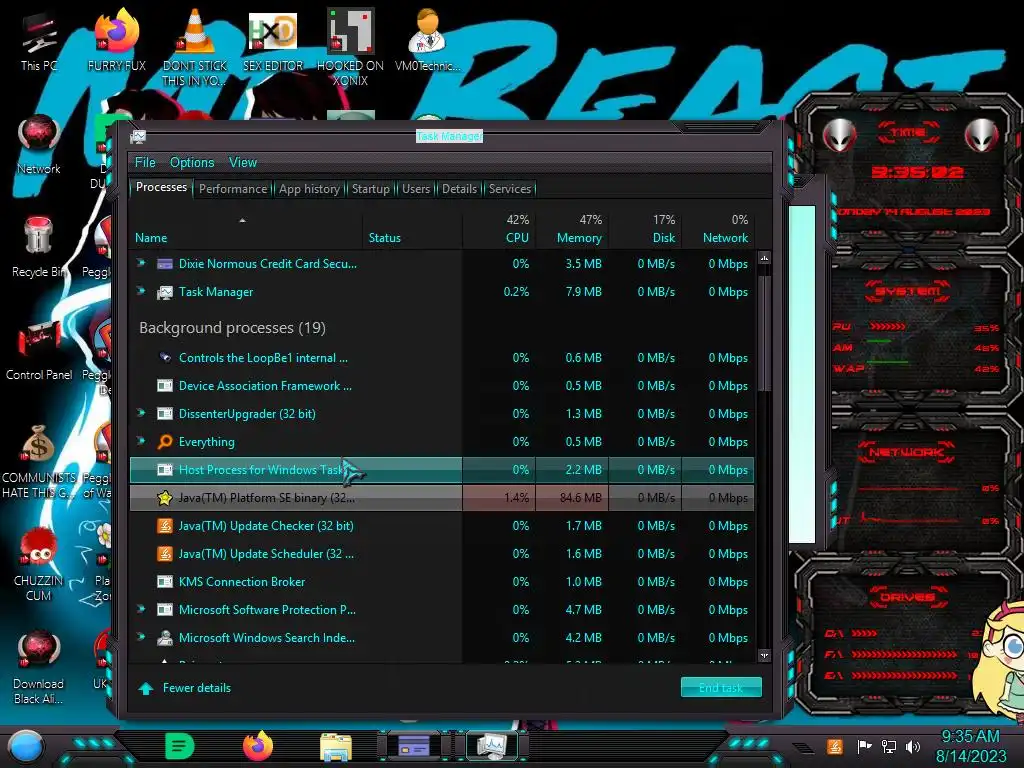
Task: Click the Java tray icon
Action: [x=835, y=746]
